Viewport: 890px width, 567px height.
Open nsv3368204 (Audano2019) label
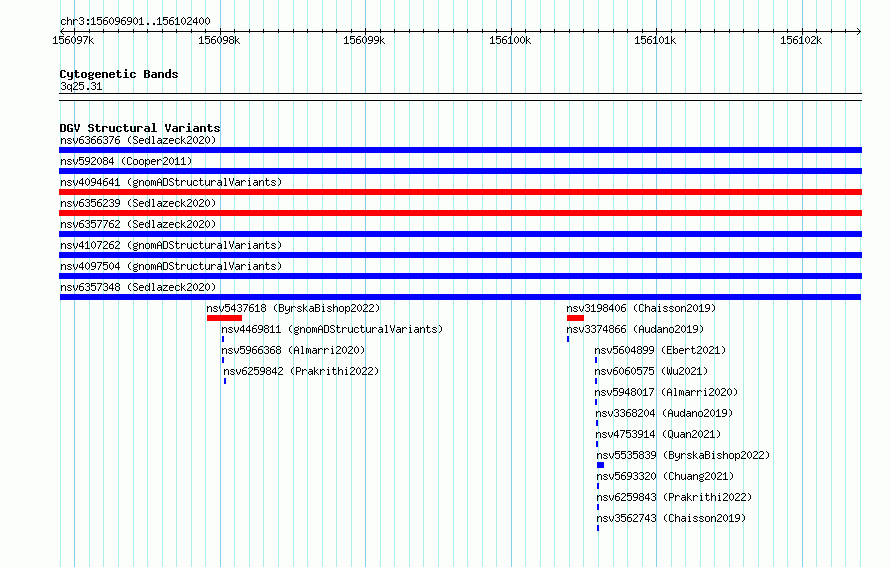click(664, 413)
